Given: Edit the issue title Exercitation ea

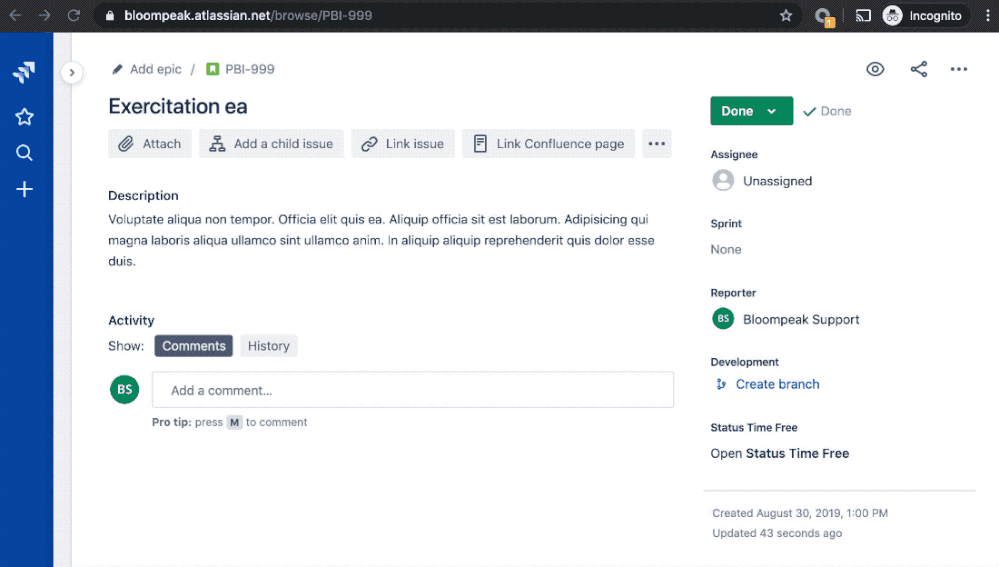Looking at the screenshot, I should click(x=178, y=106).
